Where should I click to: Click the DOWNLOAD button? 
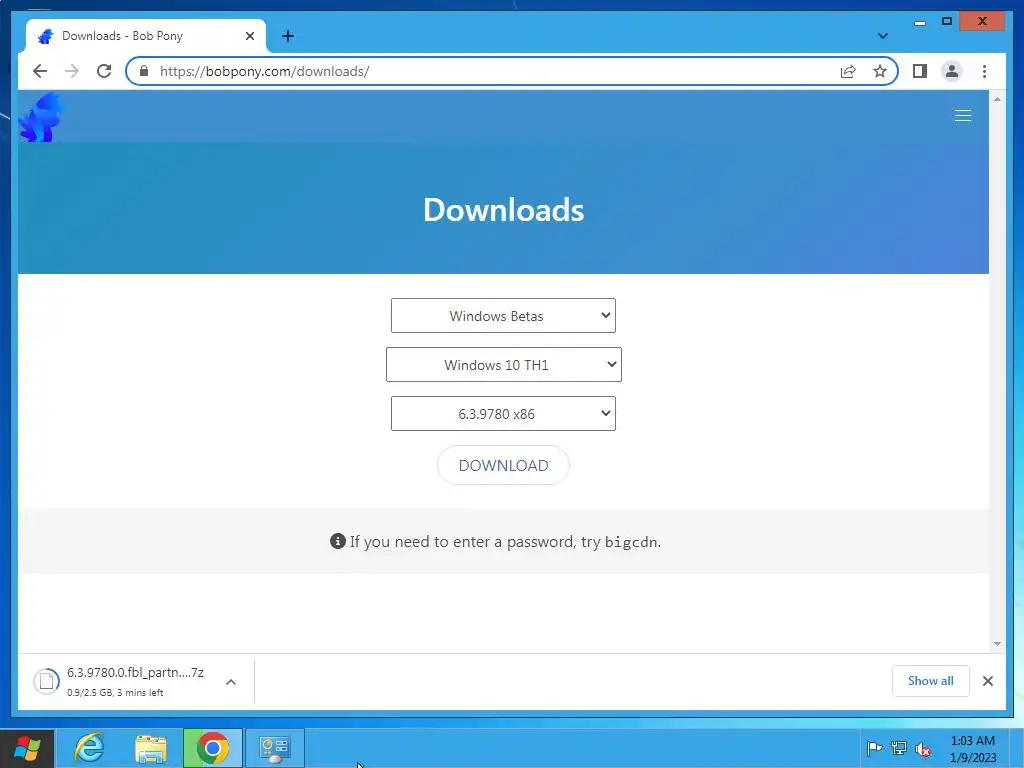[x=503, y=465]
